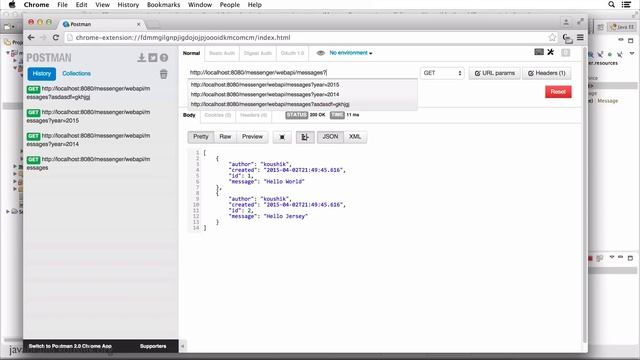Click the request URL input field
The image size is (640, 360).
[x=302, y=73]
